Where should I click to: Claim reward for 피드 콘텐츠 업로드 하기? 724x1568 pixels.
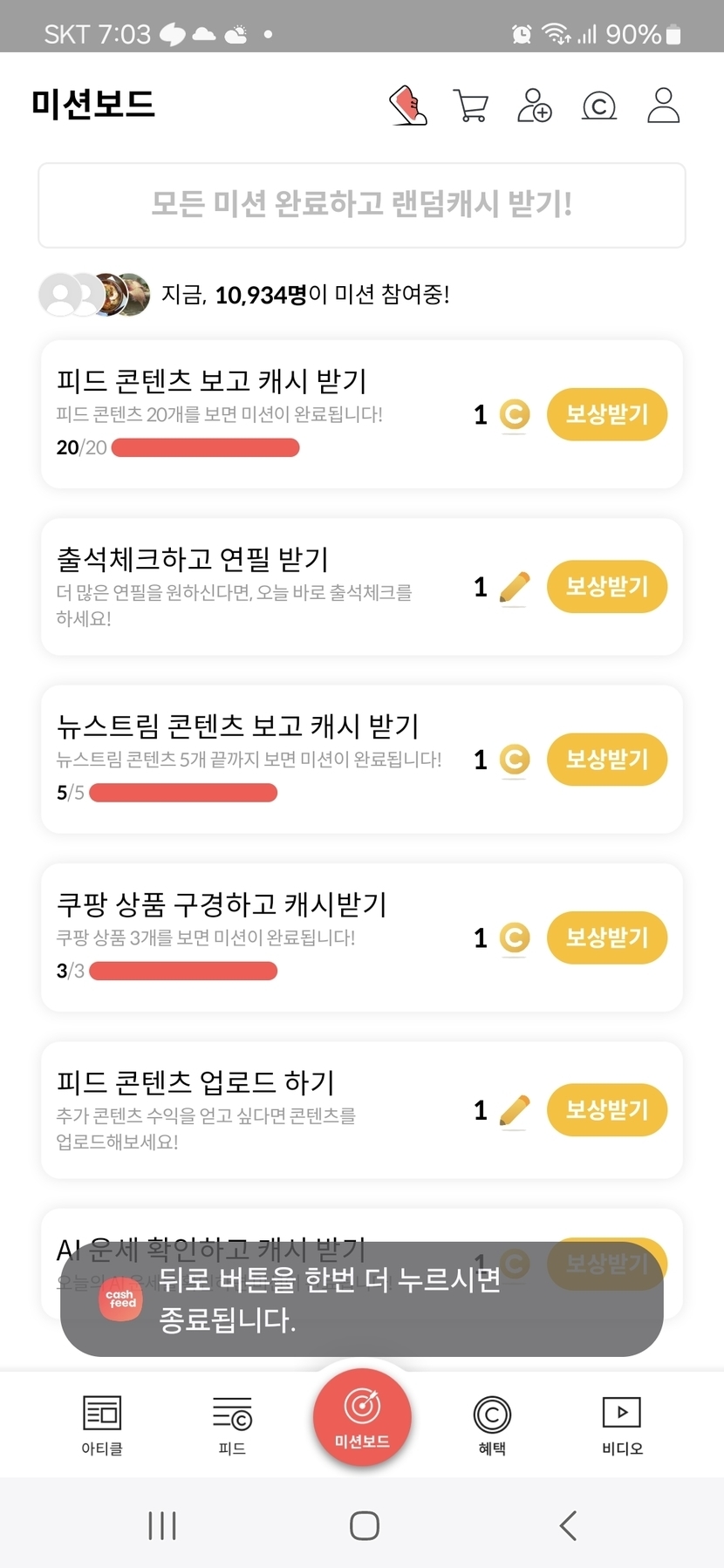point(607,1110)
